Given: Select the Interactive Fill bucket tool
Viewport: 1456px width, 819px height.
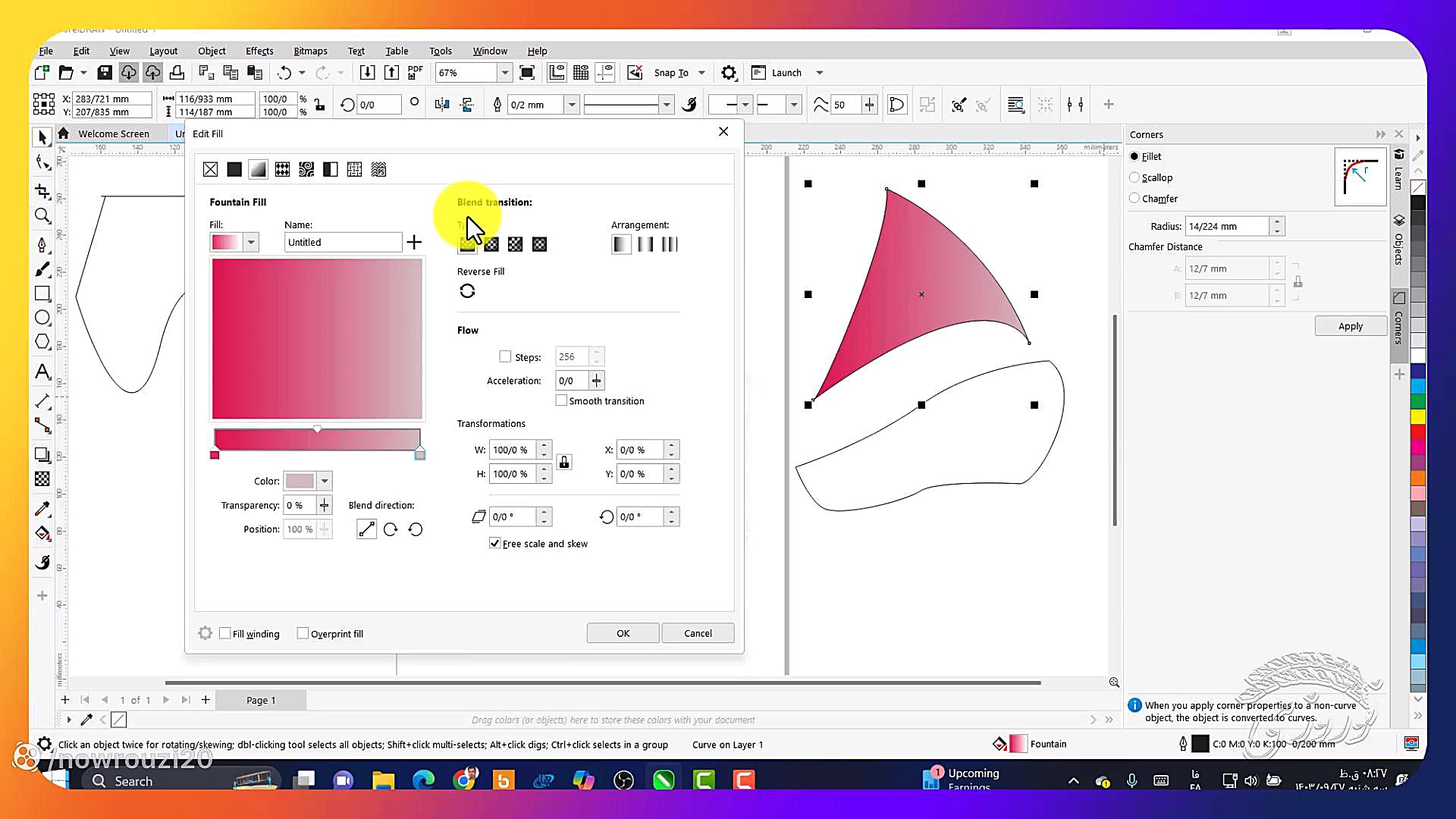Looking at the screenshot, I should pos(42,534).
